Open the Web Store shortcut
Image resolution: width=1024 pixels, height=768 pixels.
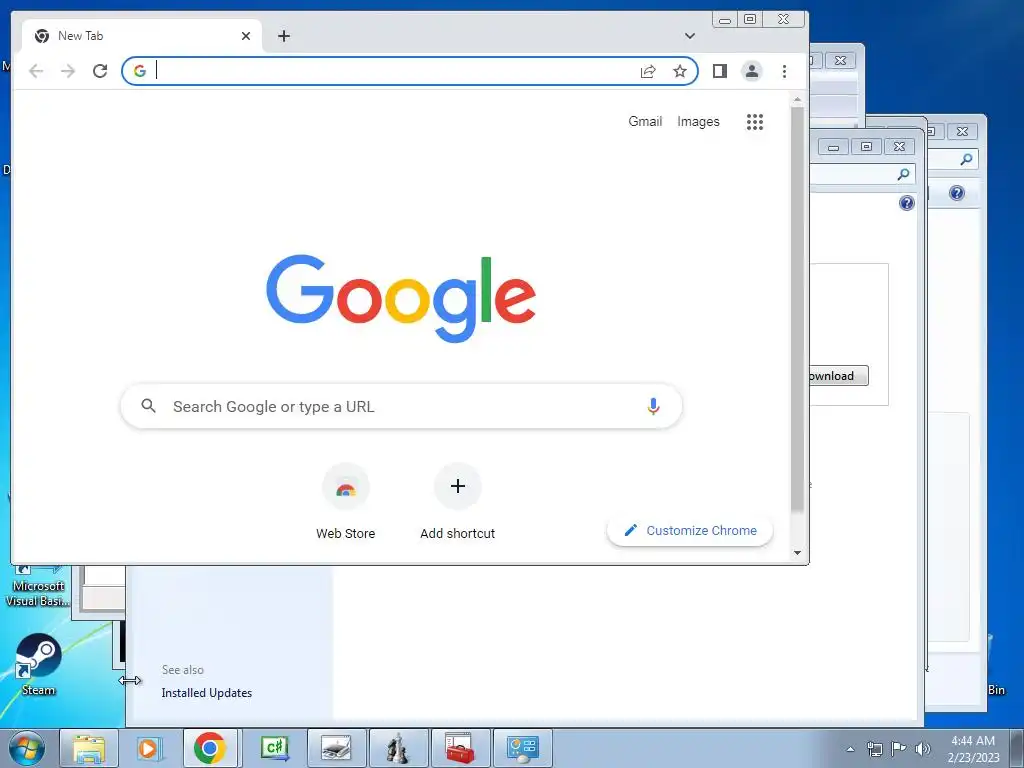pyautogui.click(x=345, y=501)
